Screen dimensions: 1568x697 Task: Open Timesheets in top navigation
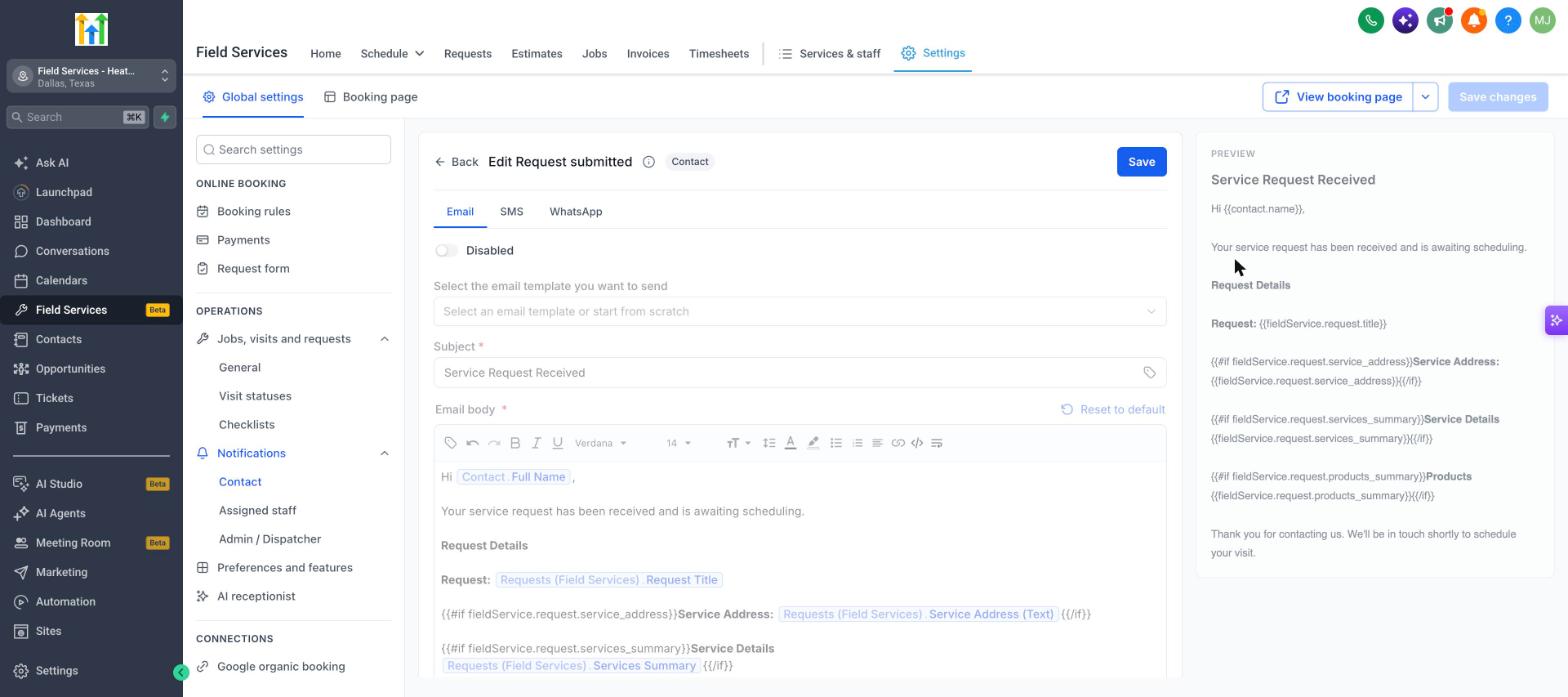point(719,54)
